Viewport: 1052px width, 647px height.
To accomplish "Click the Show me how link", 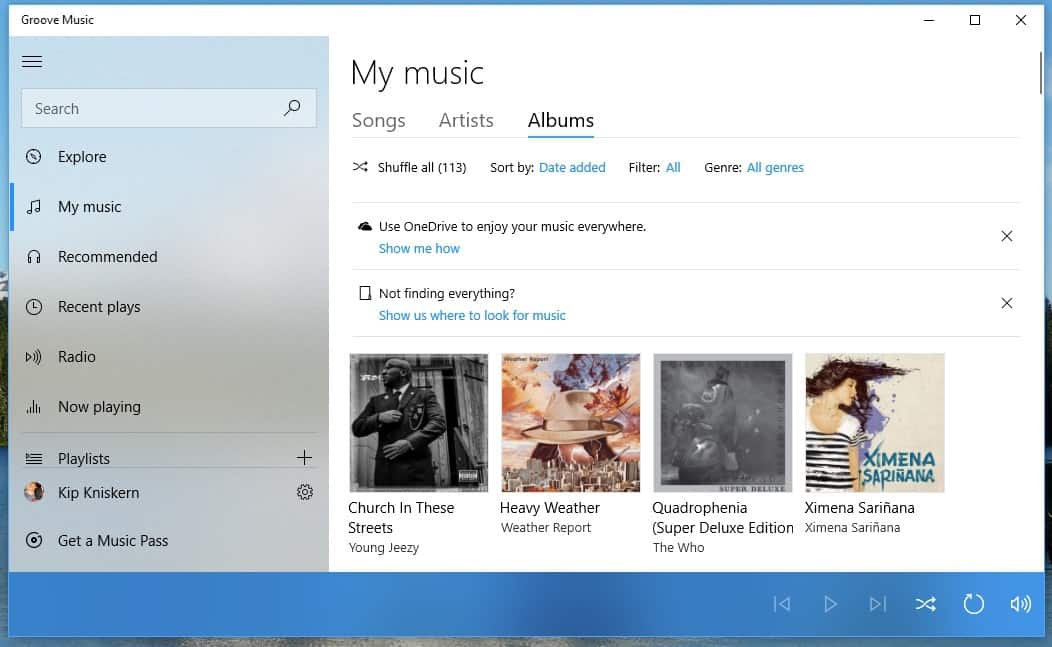I will [419, 248].
